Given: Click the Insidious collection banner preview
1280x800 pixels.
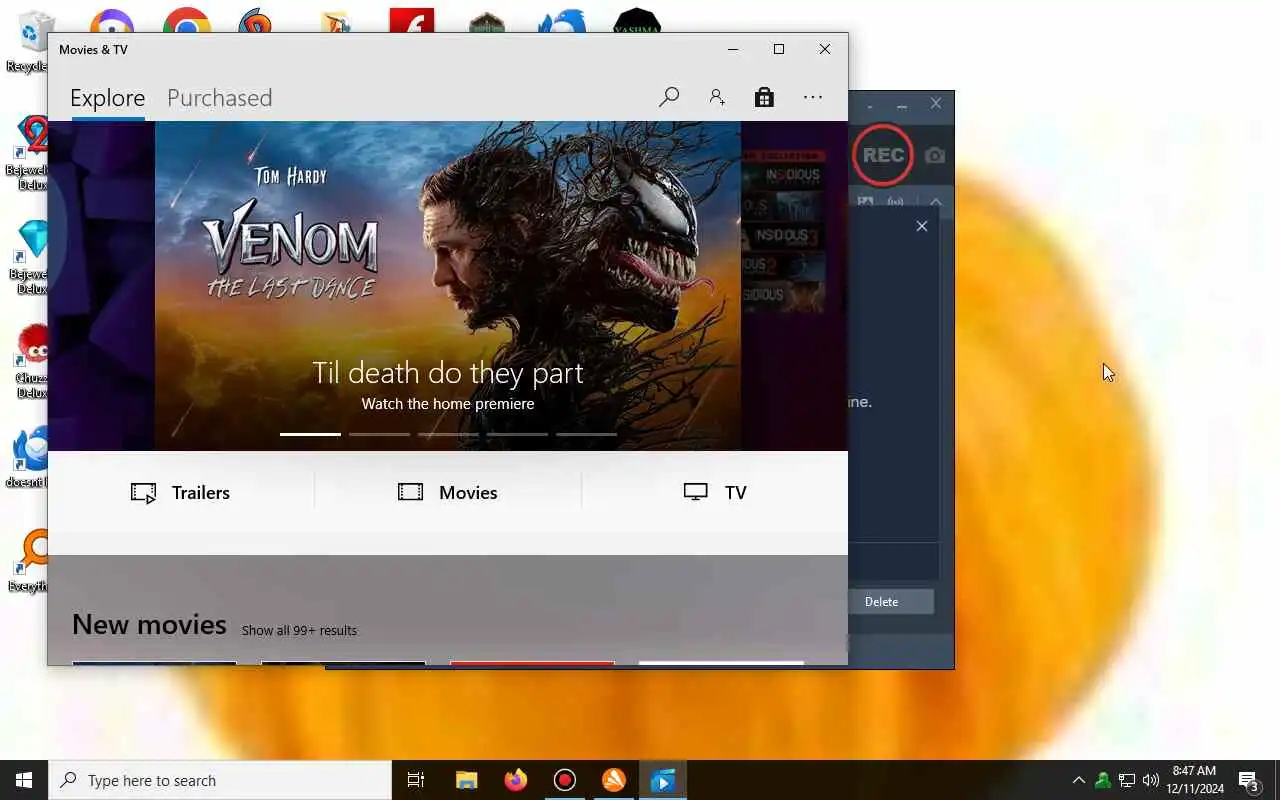Looking at the screenshot, I should coord(794,285).
